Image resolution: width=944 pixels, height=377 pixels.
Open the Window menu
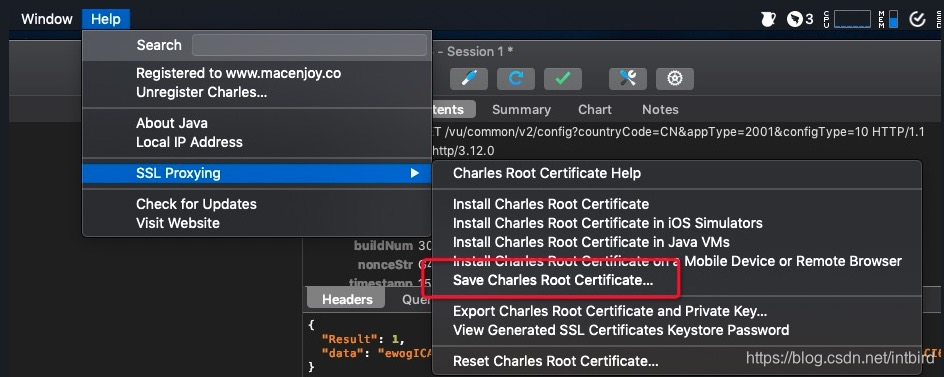tap(46, 19)
